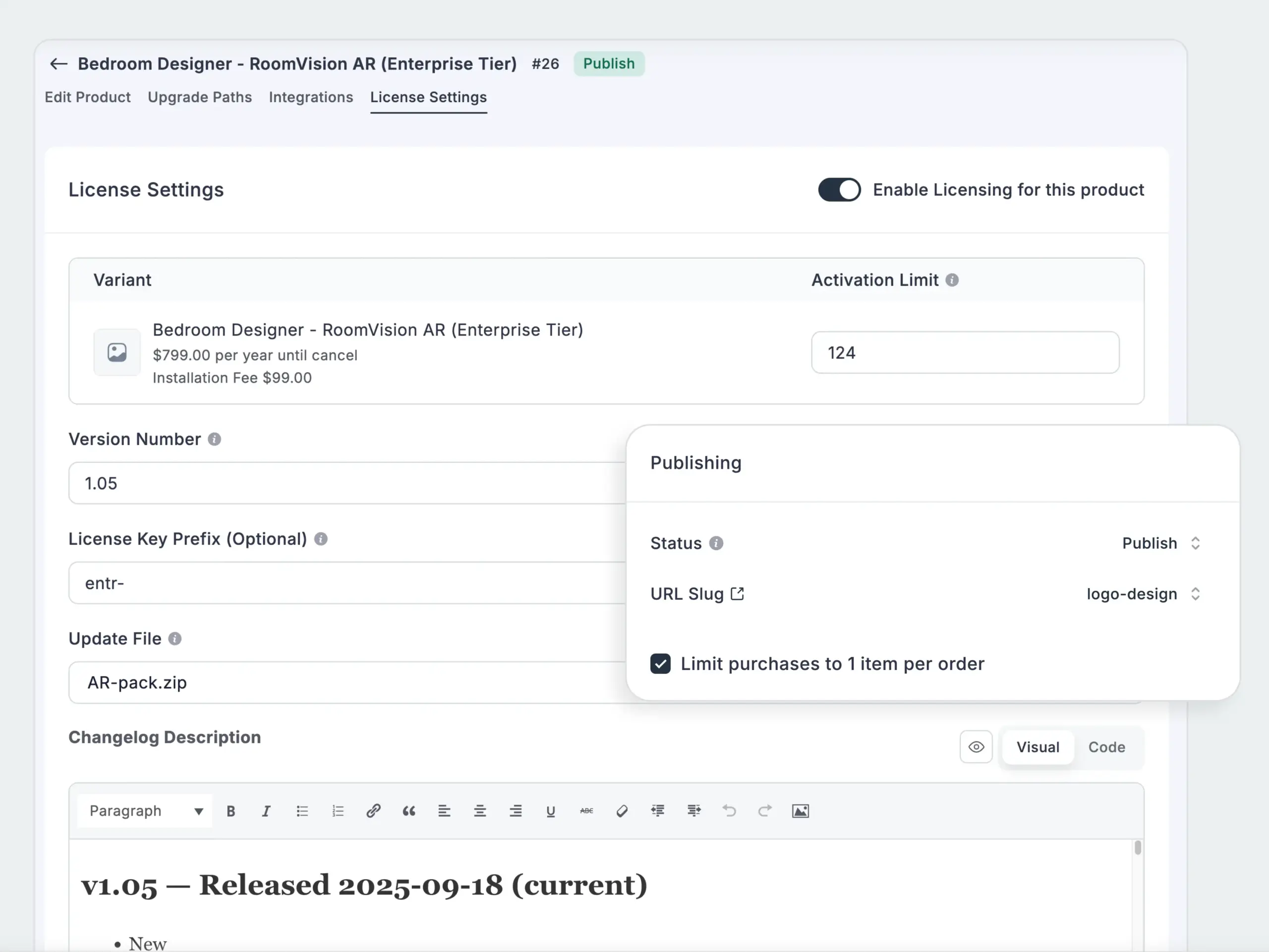Show Version Number info icon
Screen dimensions: 1269x952
215,439
